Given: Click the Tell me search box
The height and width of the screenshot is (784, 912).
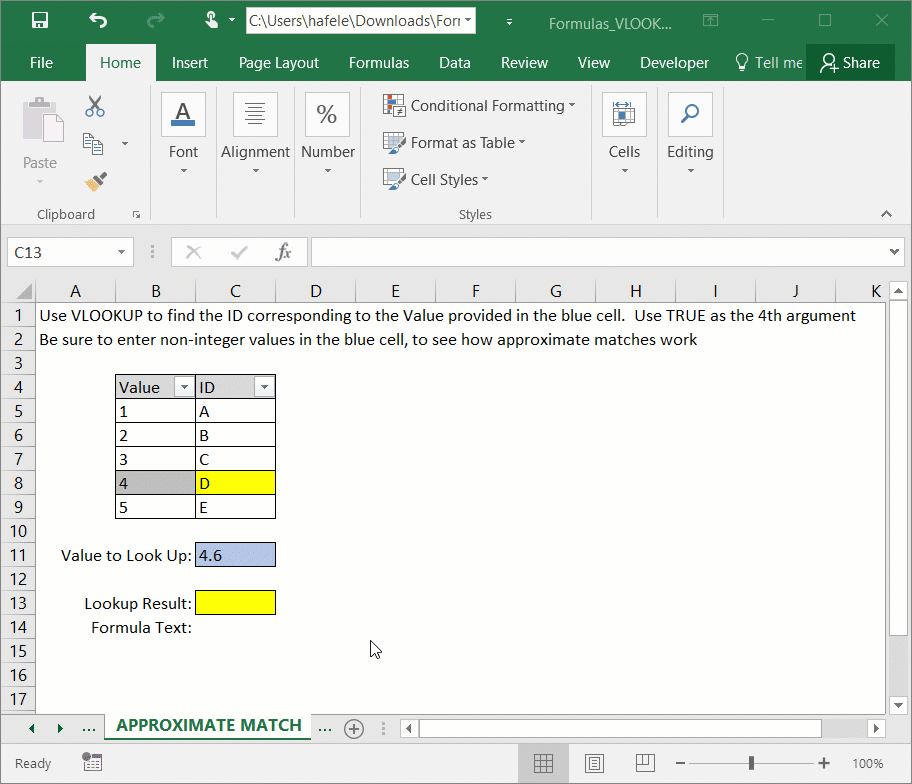Looking at the screenshot, I should pos(768,63).
